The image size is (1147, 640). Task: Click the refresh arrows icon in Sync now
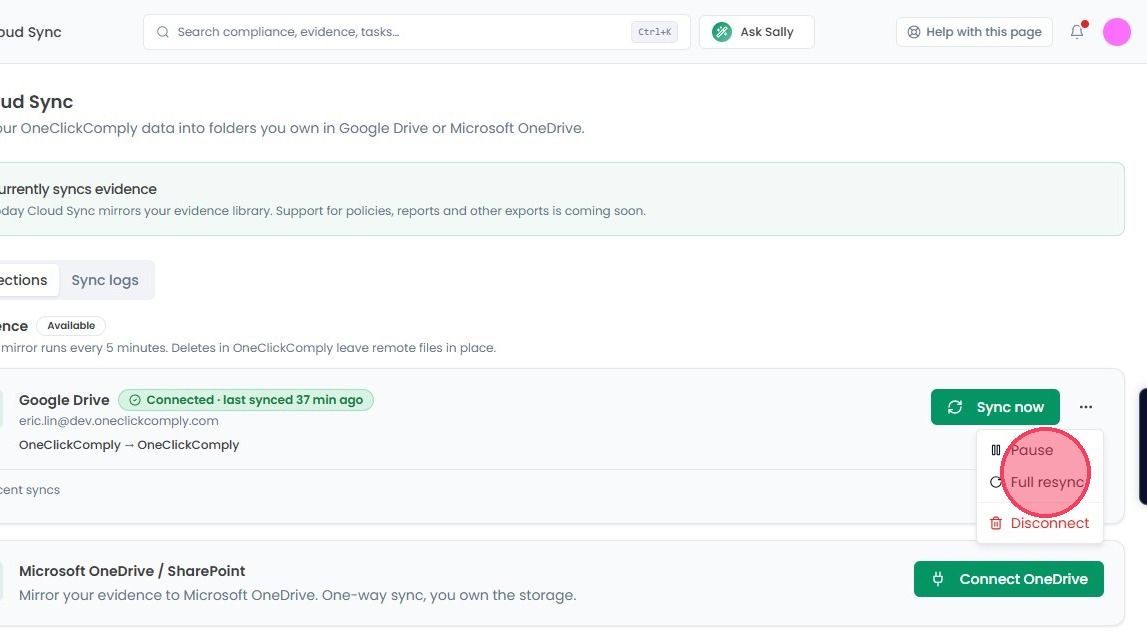(955, 407)
